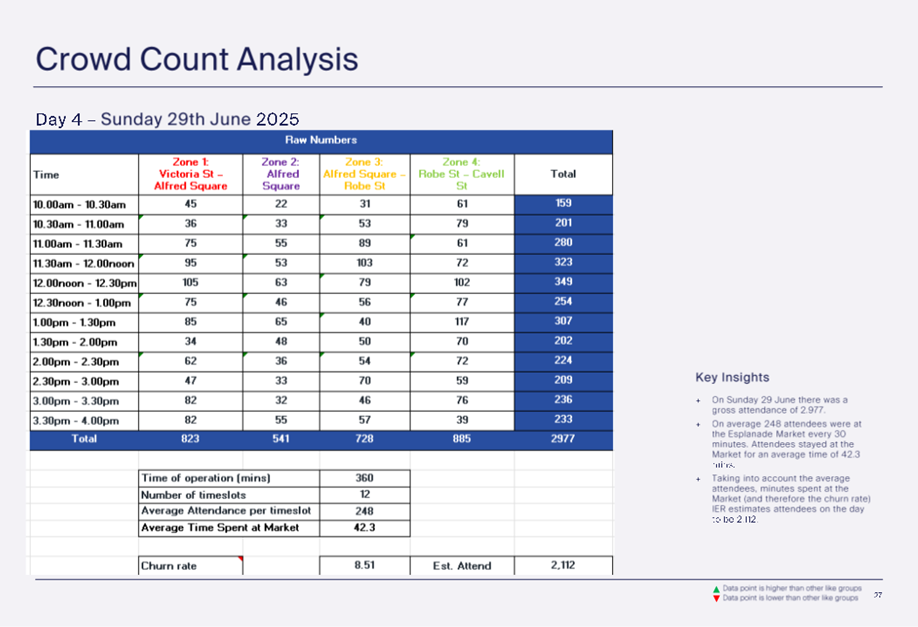Select the Raw Numbers header bar
The width and height of the screenshot is (918, 627).
[321, 140]
